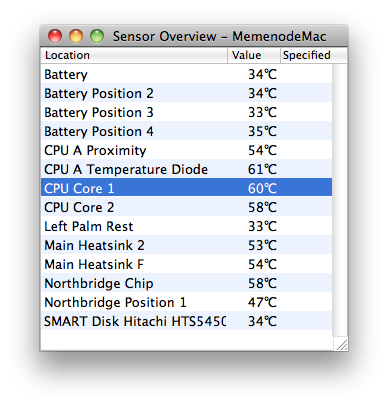Select the Battery row

(x=186, y=74)
